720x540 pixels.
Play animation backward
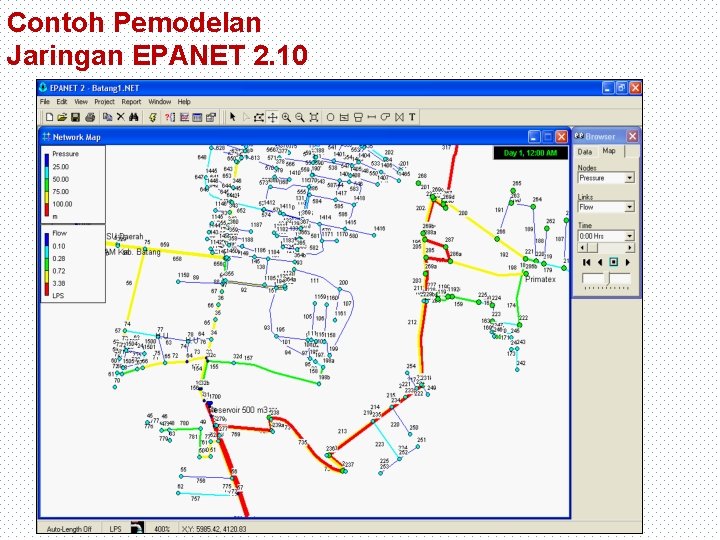tap(600, 262)
